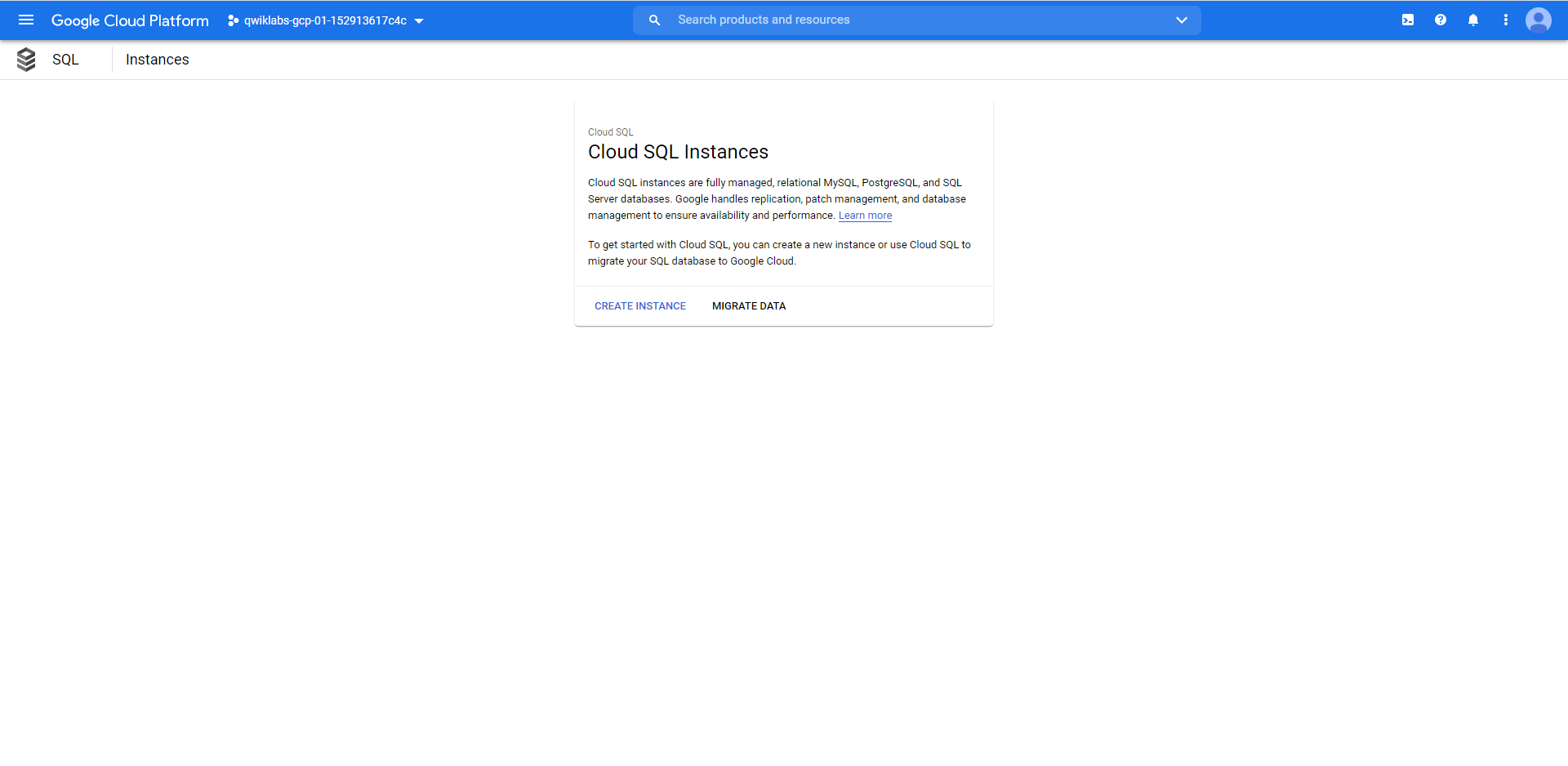Open the hamburger navigation menu
The width and height of the screenshot is (1568, 766).
click(x=26, y=20)
